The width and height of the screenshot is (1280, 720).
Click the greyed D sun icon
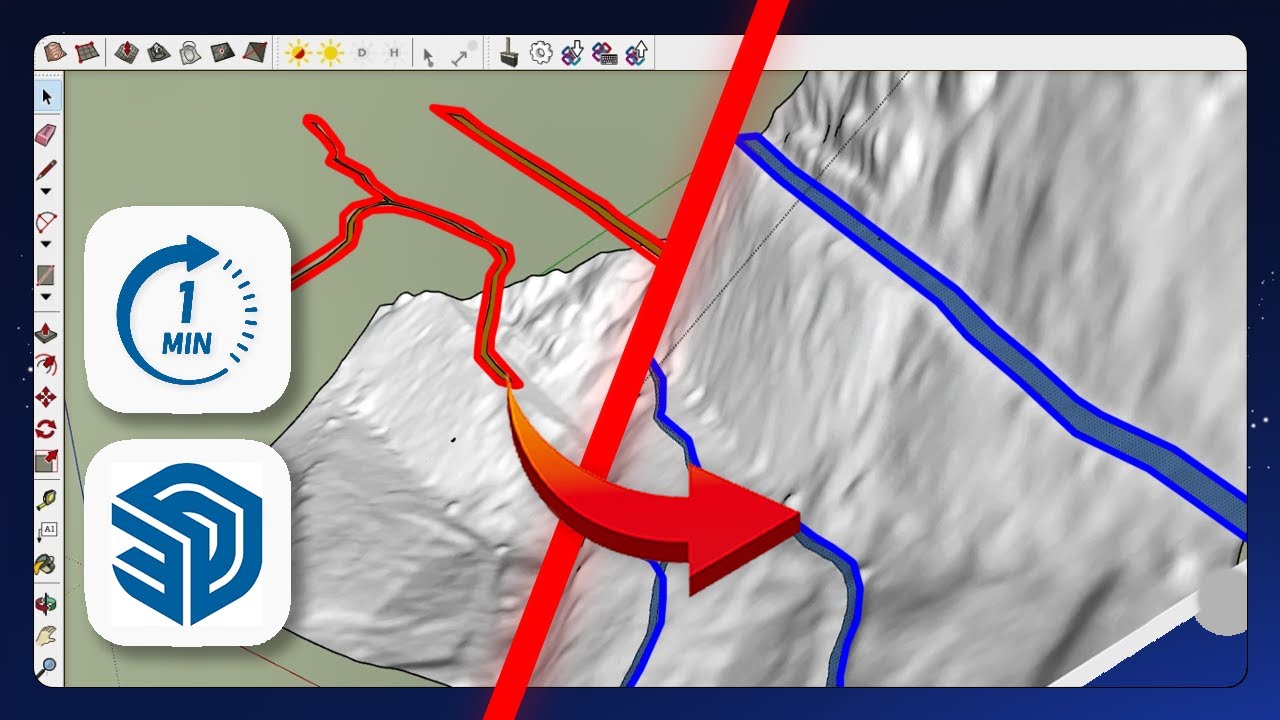click(362, 53)
